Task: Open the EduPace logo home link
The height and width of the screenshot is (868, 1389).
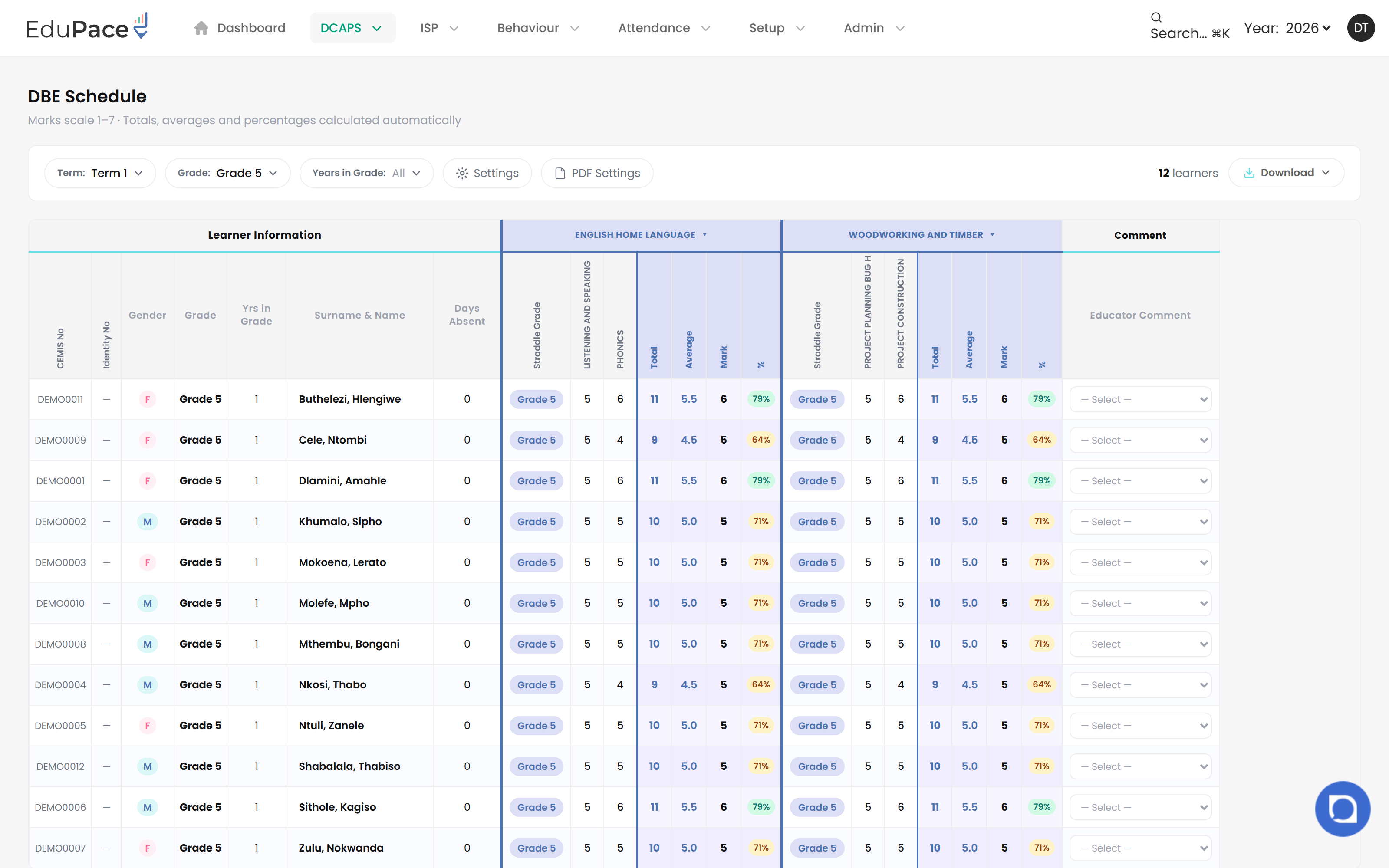Action: [87, 27]
